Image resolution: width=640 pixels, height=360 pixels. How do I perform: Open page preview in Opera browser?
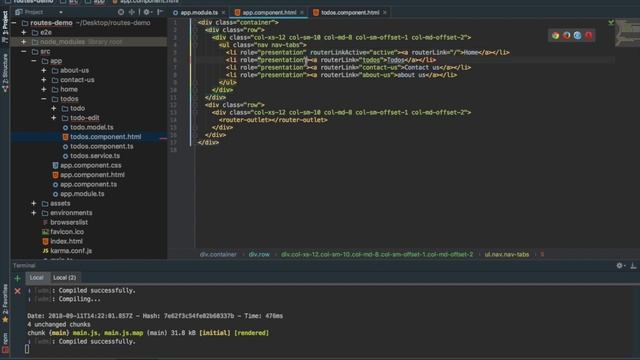pos(588,36)
